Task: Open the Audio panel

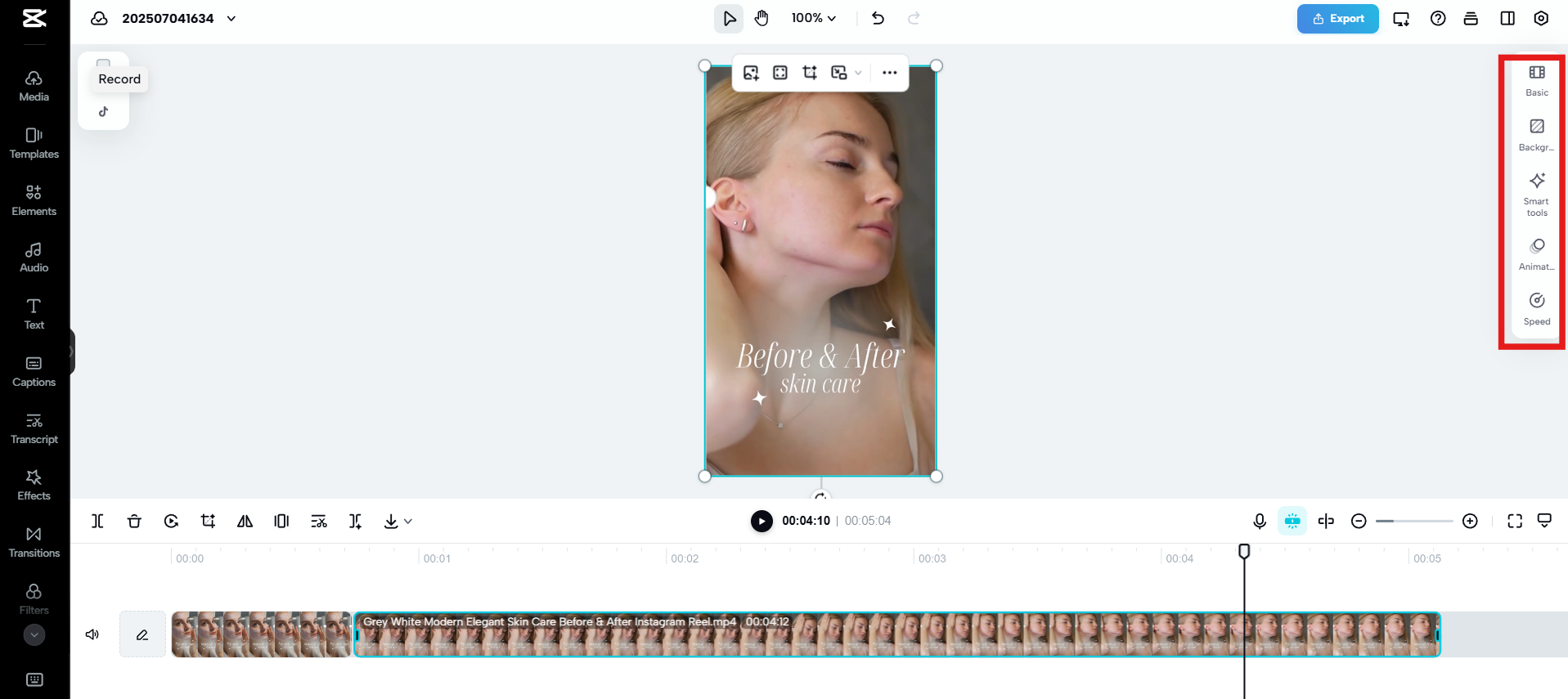Action: 34,257
